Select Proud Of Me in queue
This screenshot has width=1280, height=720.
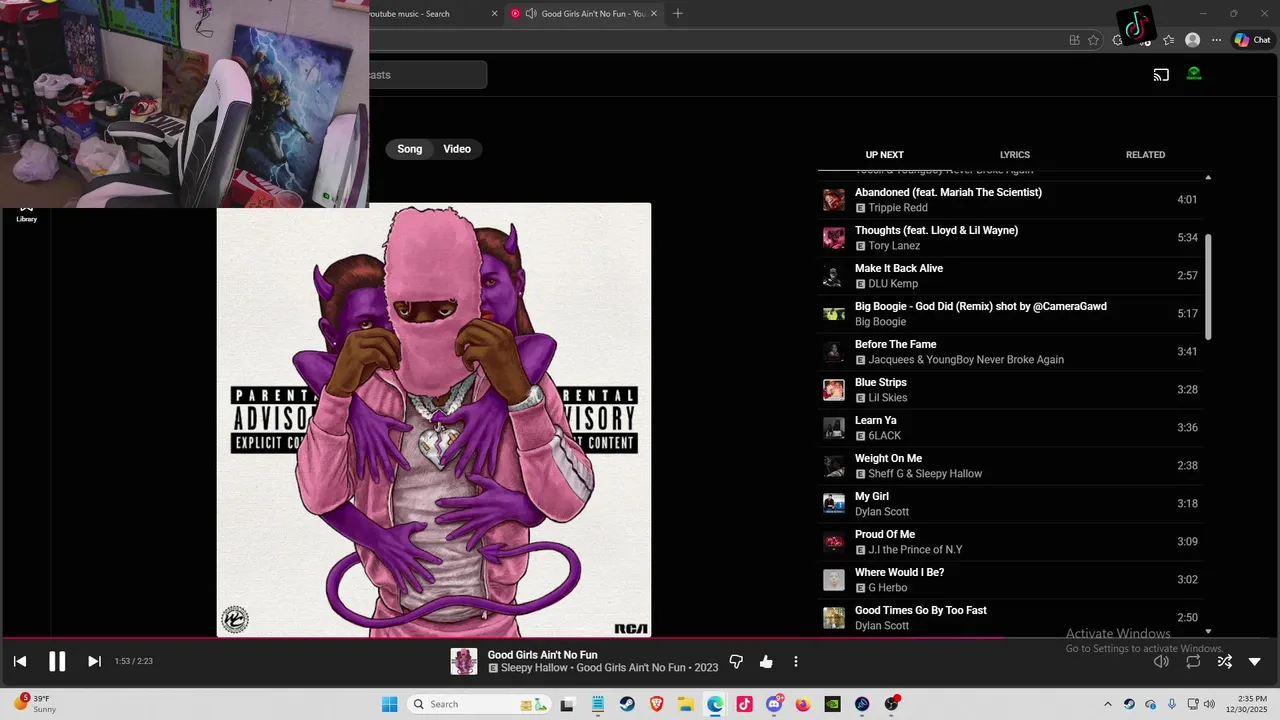tap(1010, 542)
